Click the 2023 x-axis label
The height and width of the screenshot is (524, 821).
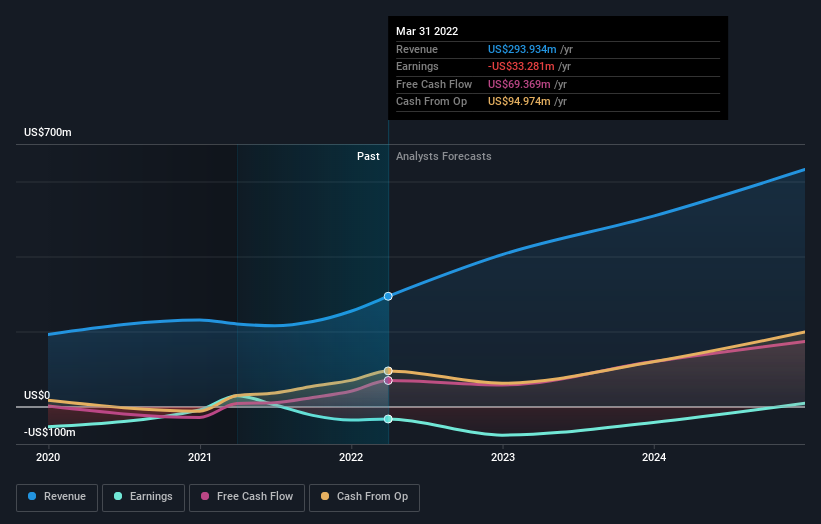[x=503, y=457]
